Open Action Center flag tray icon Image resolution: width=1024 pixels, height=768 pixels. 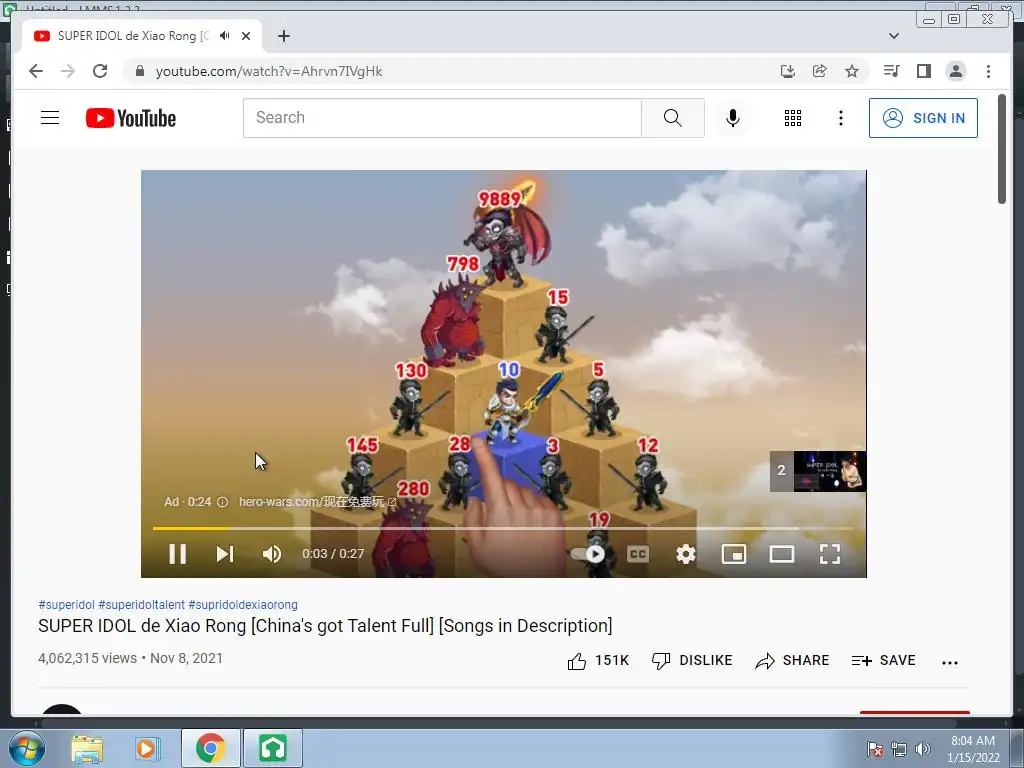click(x=875, y=748)
